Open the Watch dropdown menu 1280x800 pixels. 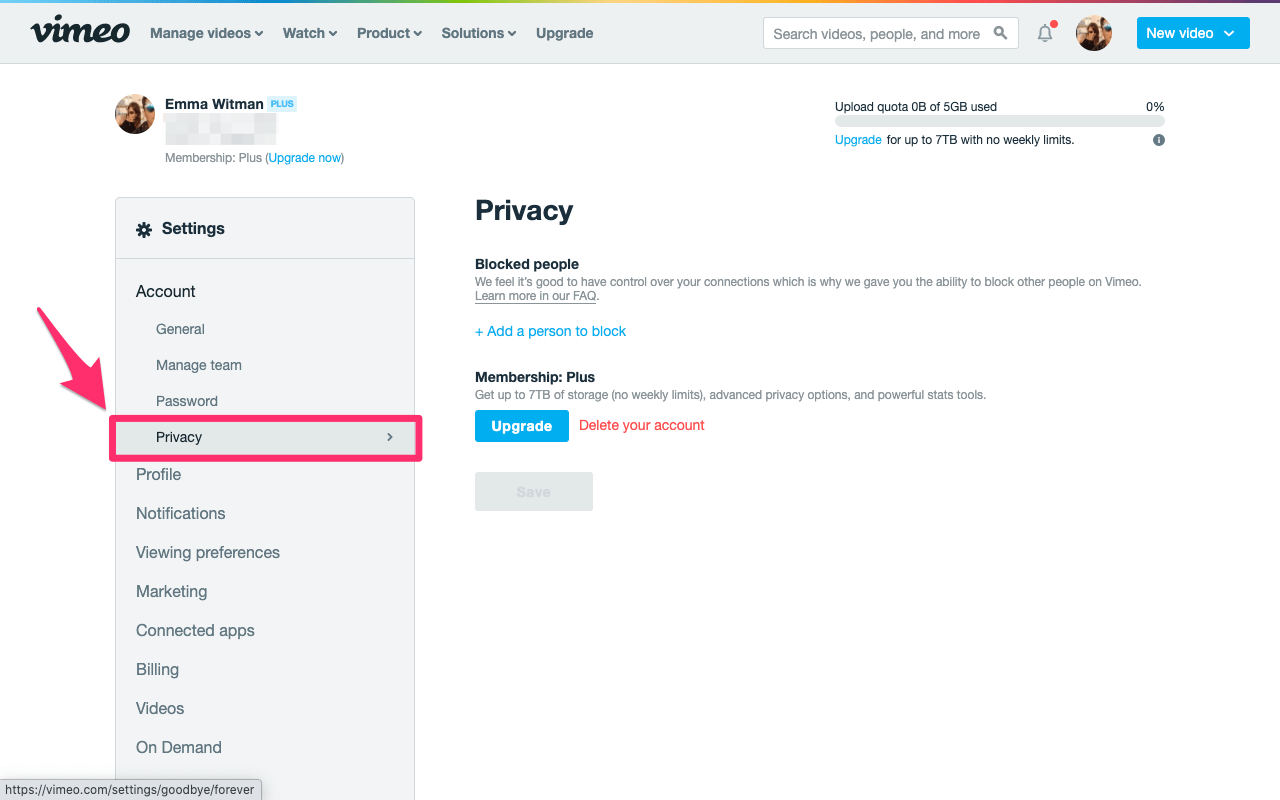click(309, 33)
